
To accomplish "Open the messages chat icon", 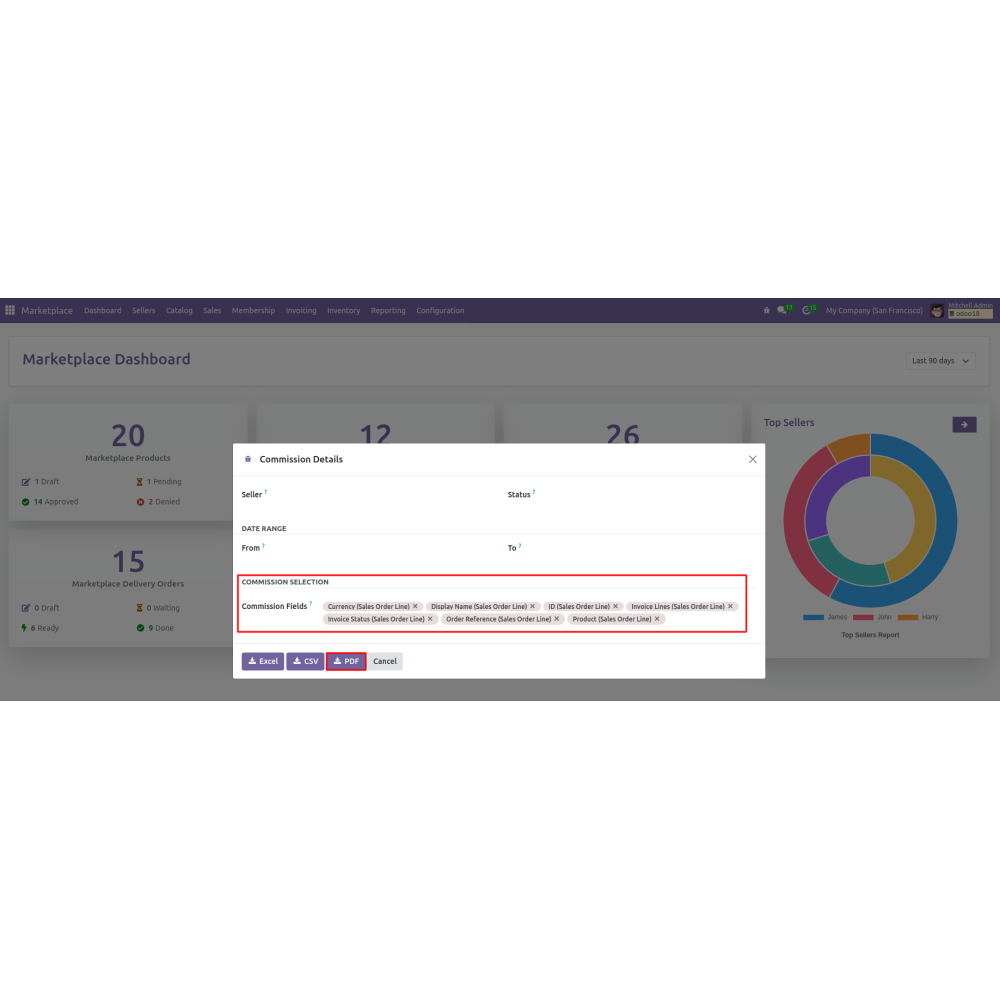I will (x=785, y=311).
